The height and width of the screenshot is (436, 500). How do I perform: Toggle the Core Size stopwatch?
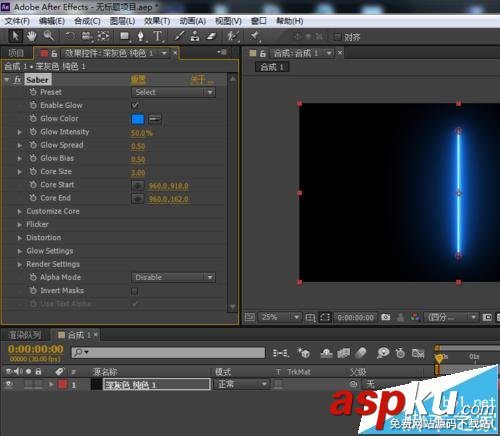[x=33, y=171]
